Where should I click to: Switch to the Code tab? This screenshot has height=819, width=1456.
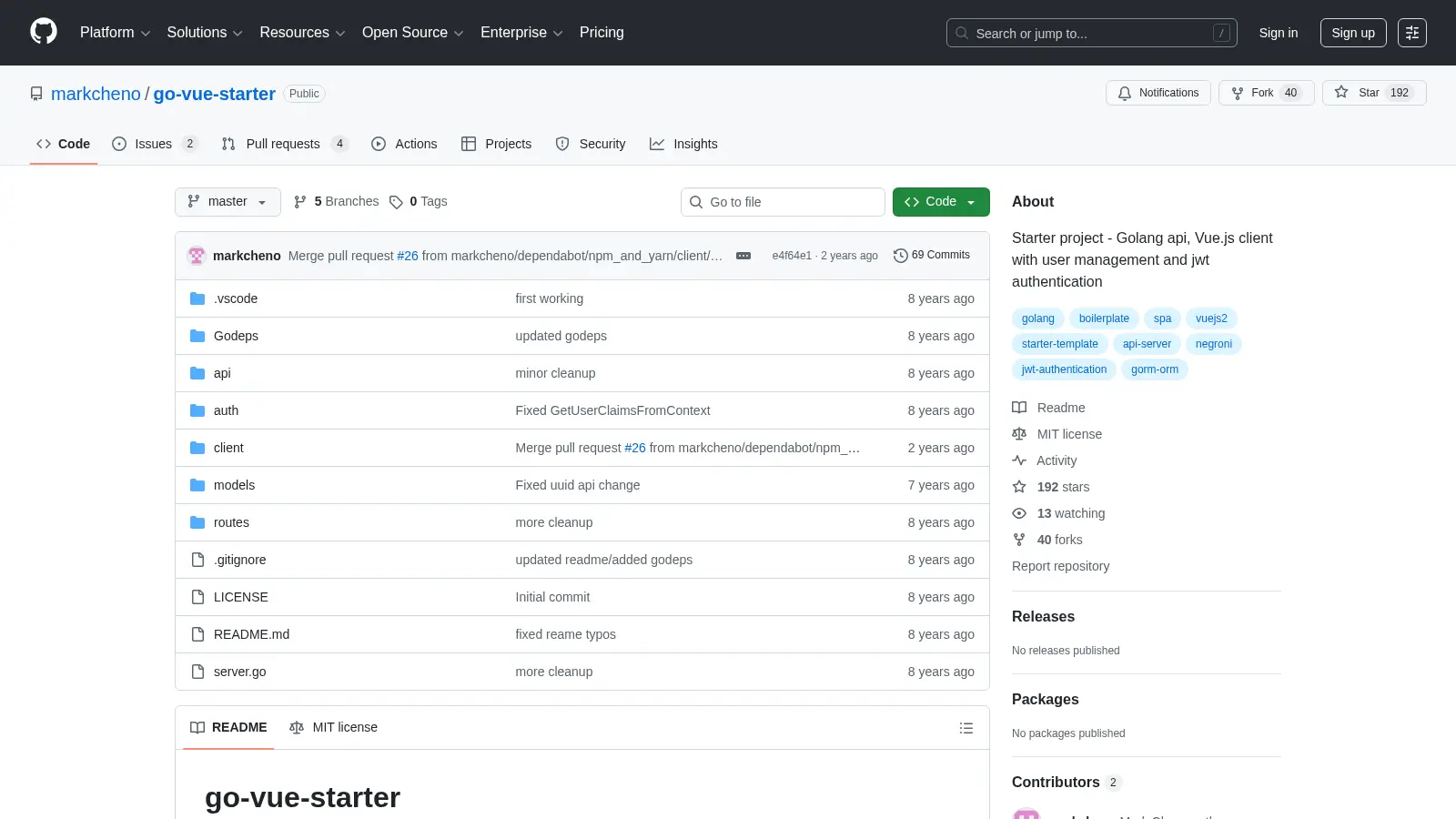(x=63, y=144)
